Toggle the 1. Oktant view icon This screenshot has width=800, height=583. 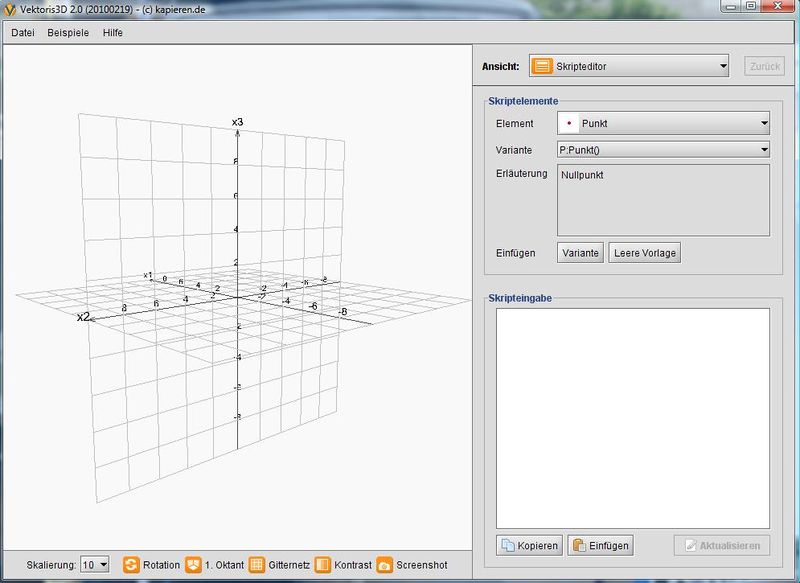pyautogui.click(x=194, y=565)
